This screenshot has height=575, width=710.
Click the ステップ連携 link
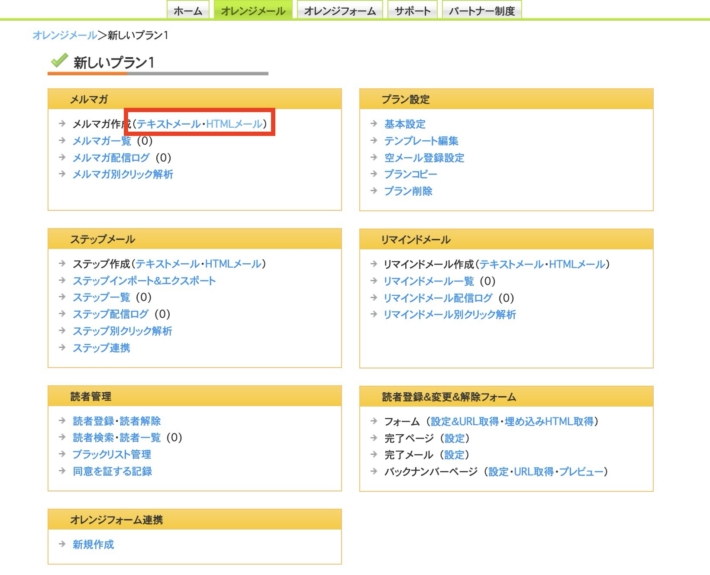point(101,347)
